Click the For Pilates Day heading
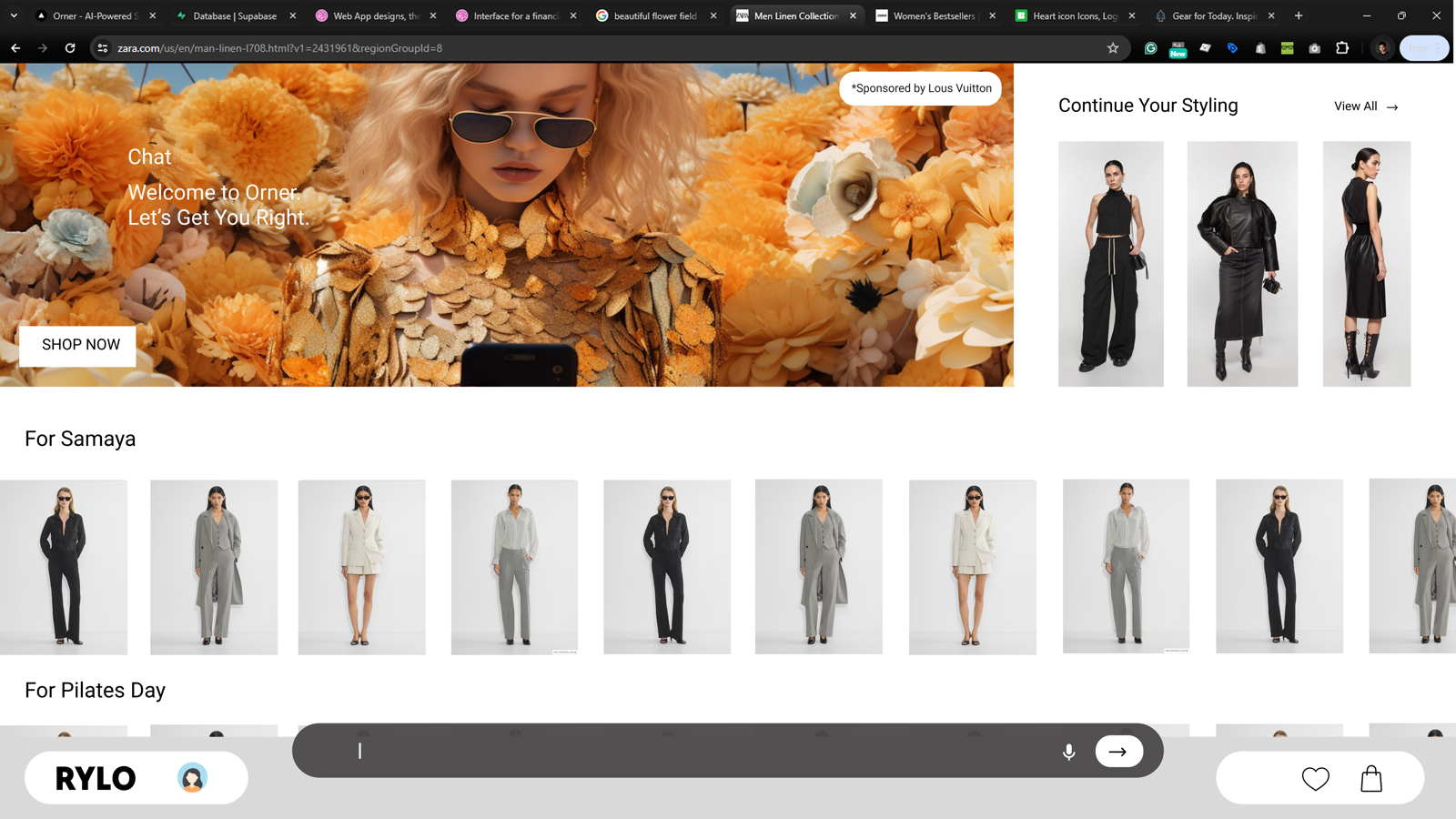Image resolution: width=1456 pixels, height=819 pixels. 96,690
